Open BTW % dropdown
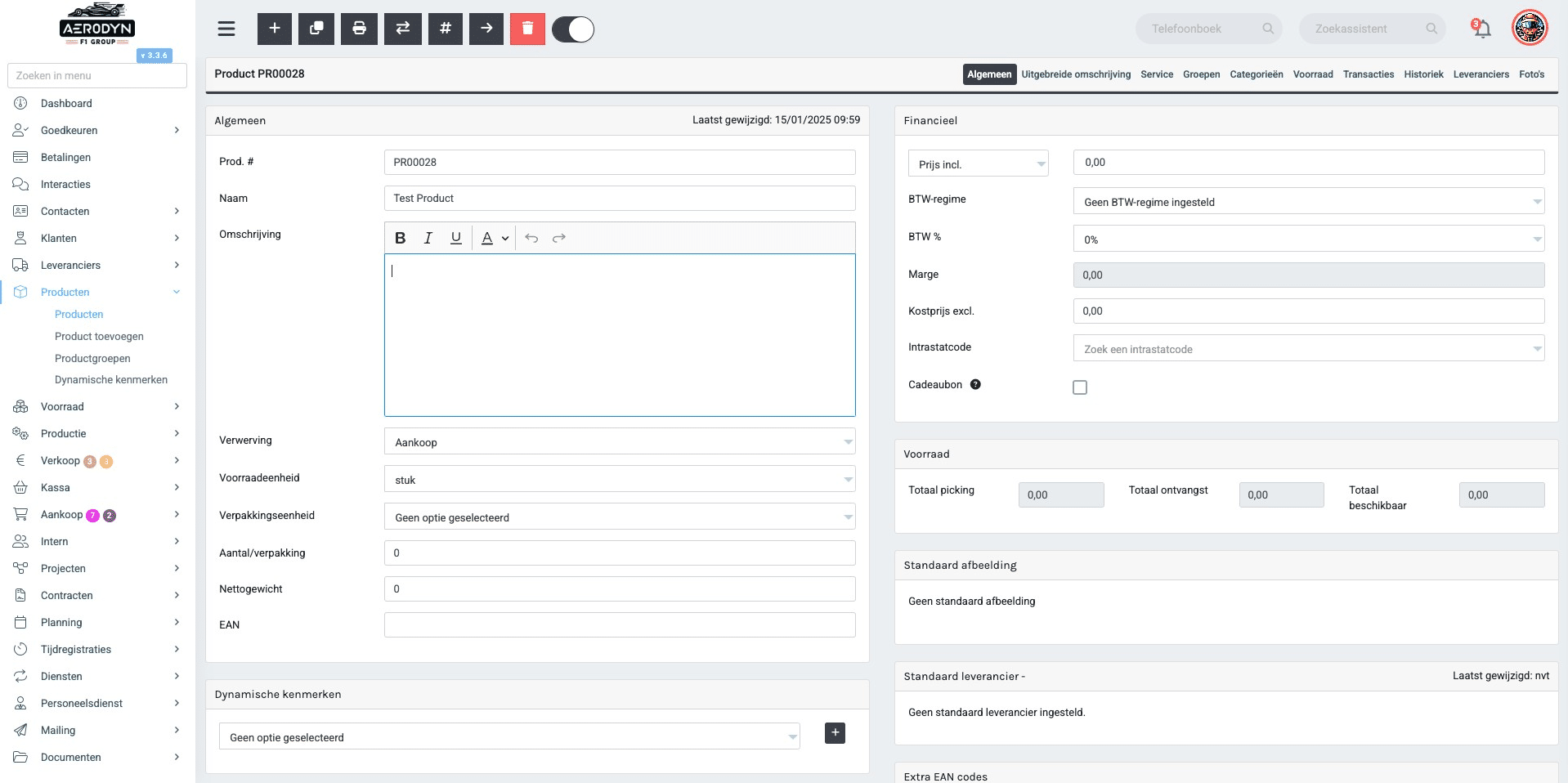This screenshot has width=1568, height=783. pyautogui.click(x=1309, y=239)
